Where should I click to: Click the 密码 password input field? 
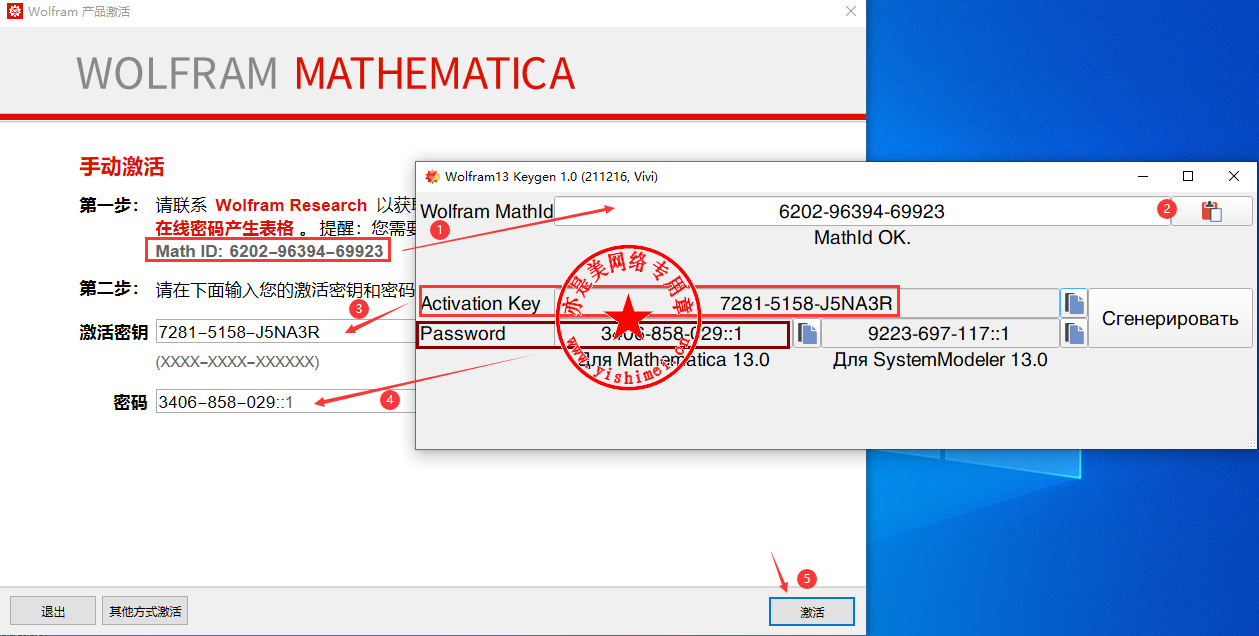tap(285, 403)
